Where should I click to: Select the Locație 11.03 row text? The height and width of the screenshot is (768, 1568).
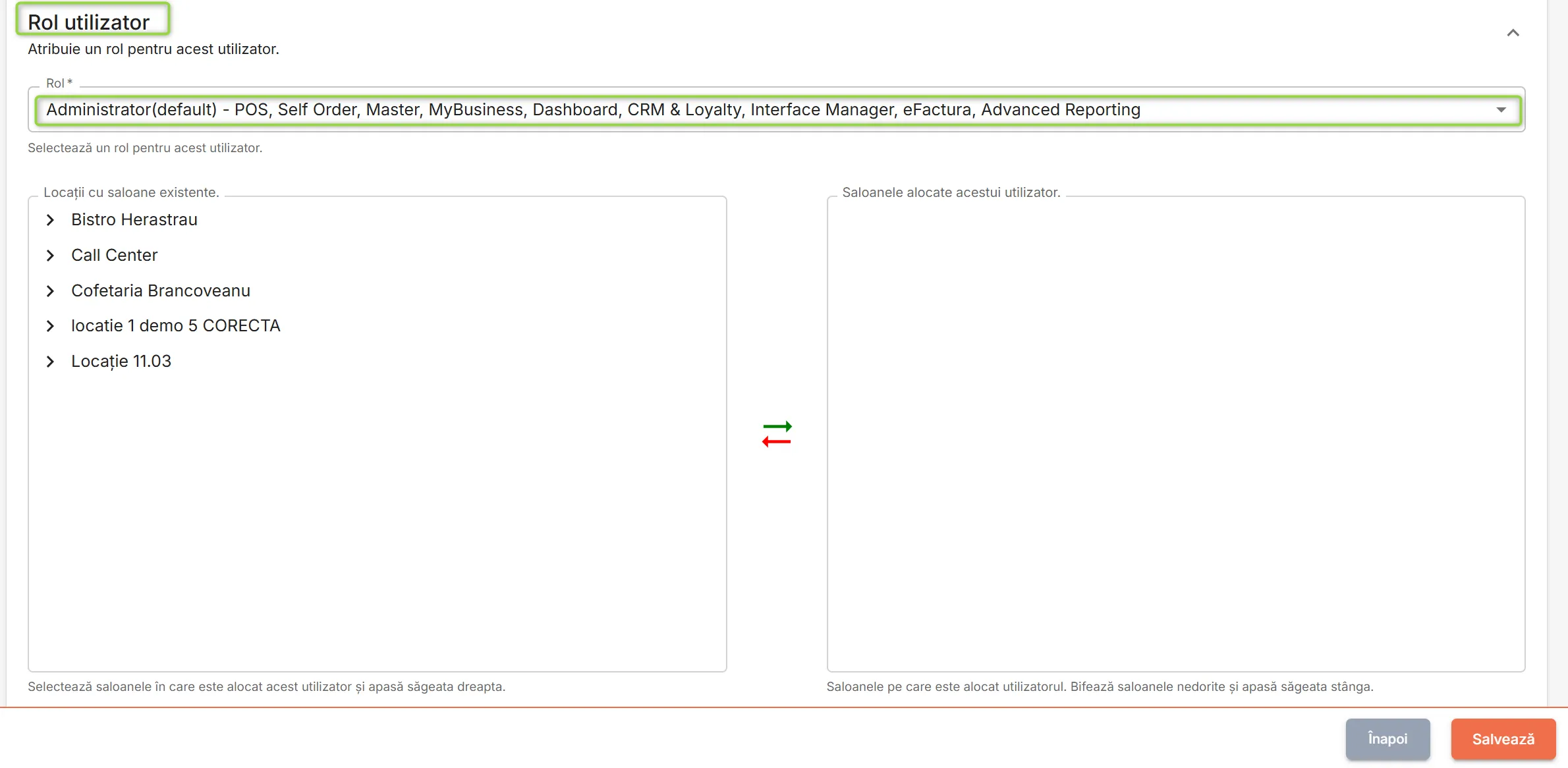click(121, 362)
